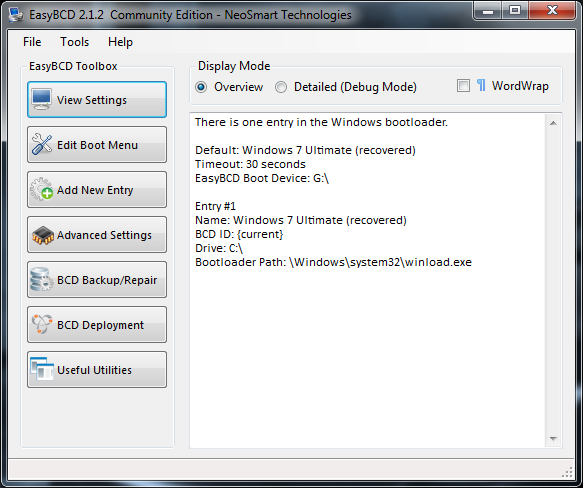Click the WordWrap pilcrow icon
This screenshot has height=488, width=583.
481,86
